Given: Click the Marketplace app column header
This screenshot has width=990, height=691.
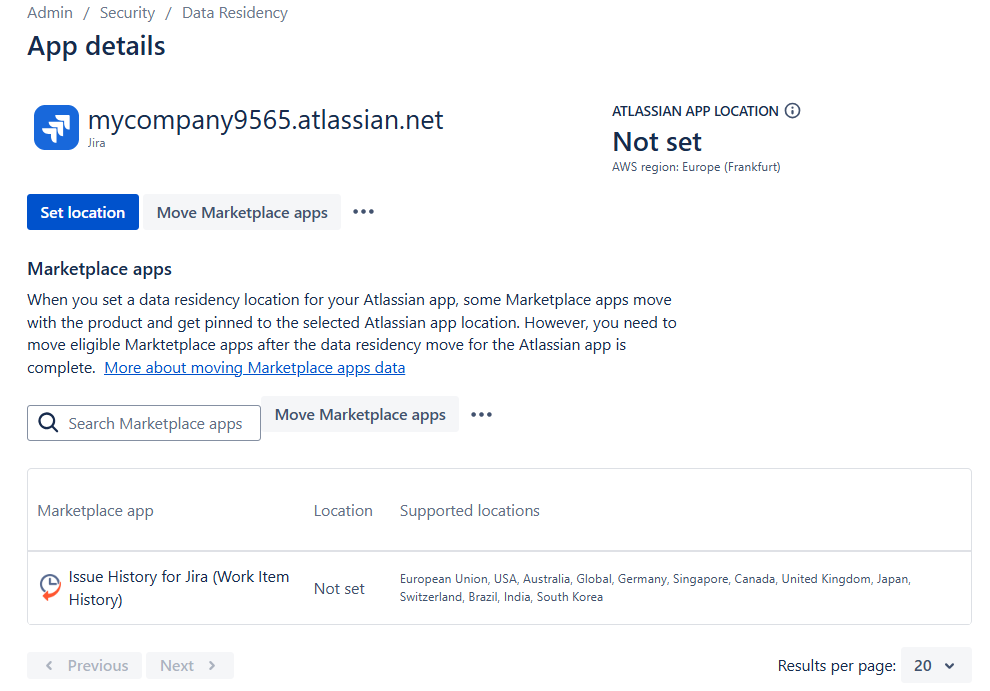Looking at the screenshot, I should click(95, 510).
